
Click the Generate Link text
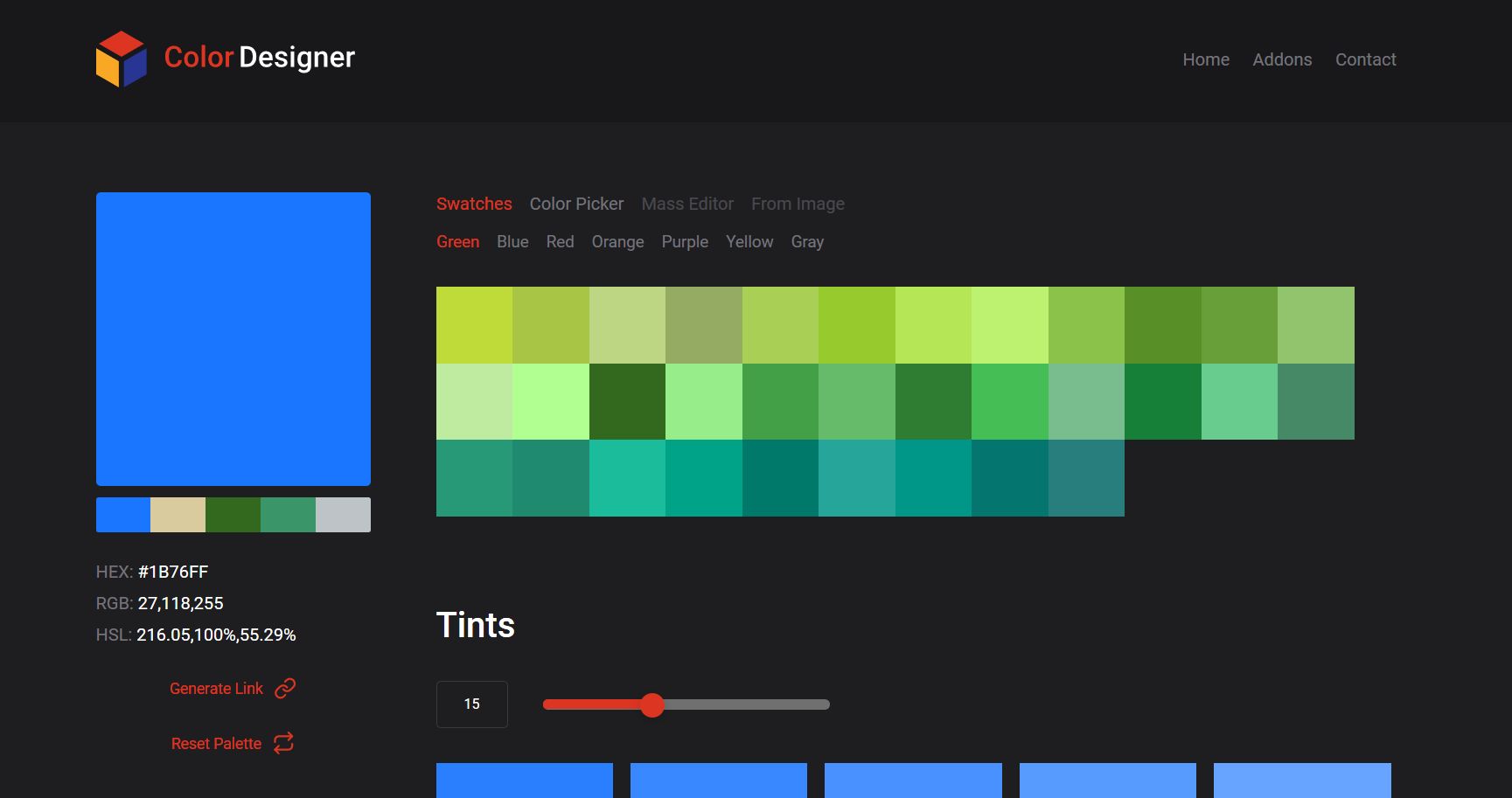pos(216,689)
